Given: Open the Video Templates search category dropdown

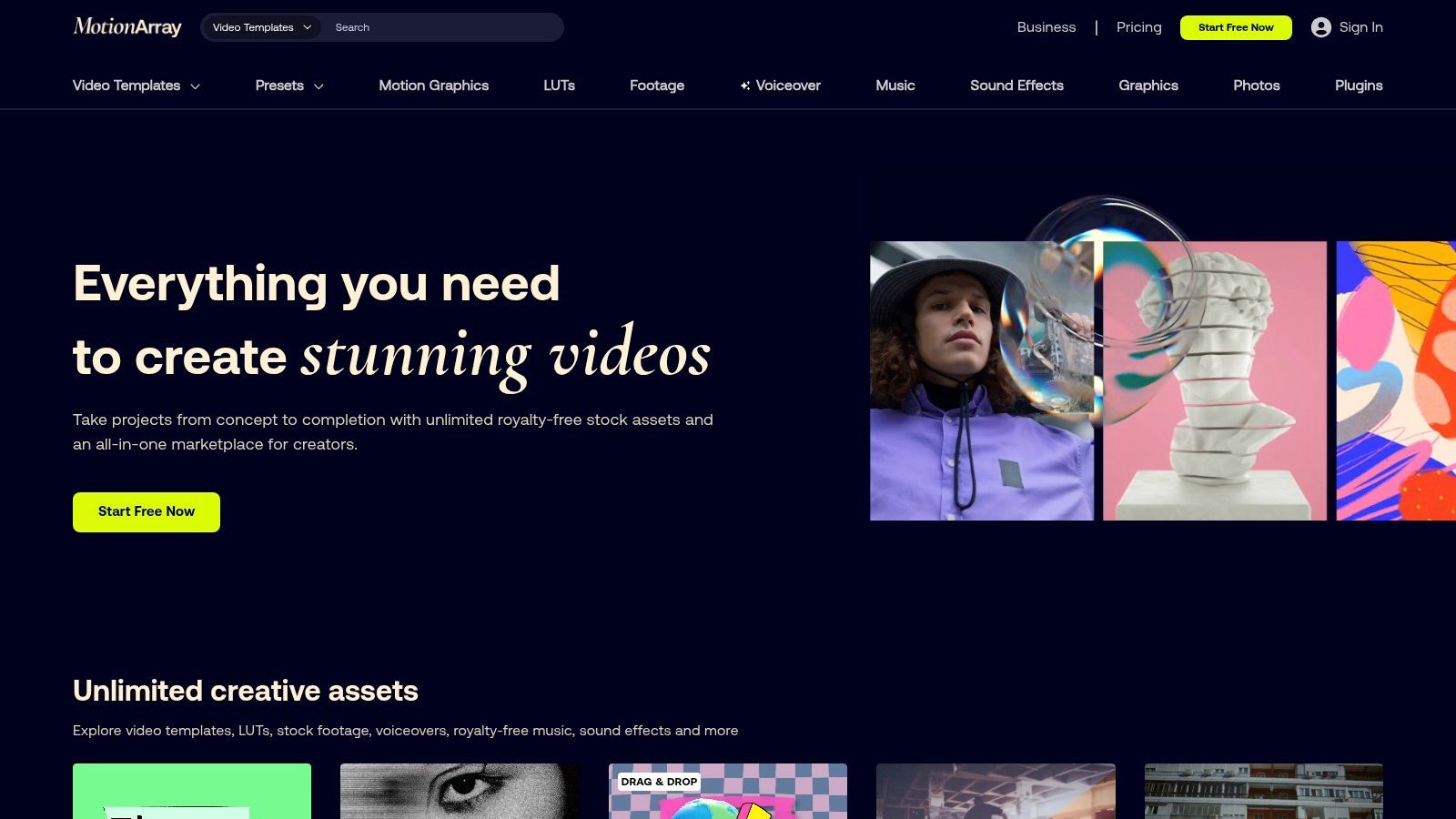Looking at the screenshot, I should click(x=261, y=27).
